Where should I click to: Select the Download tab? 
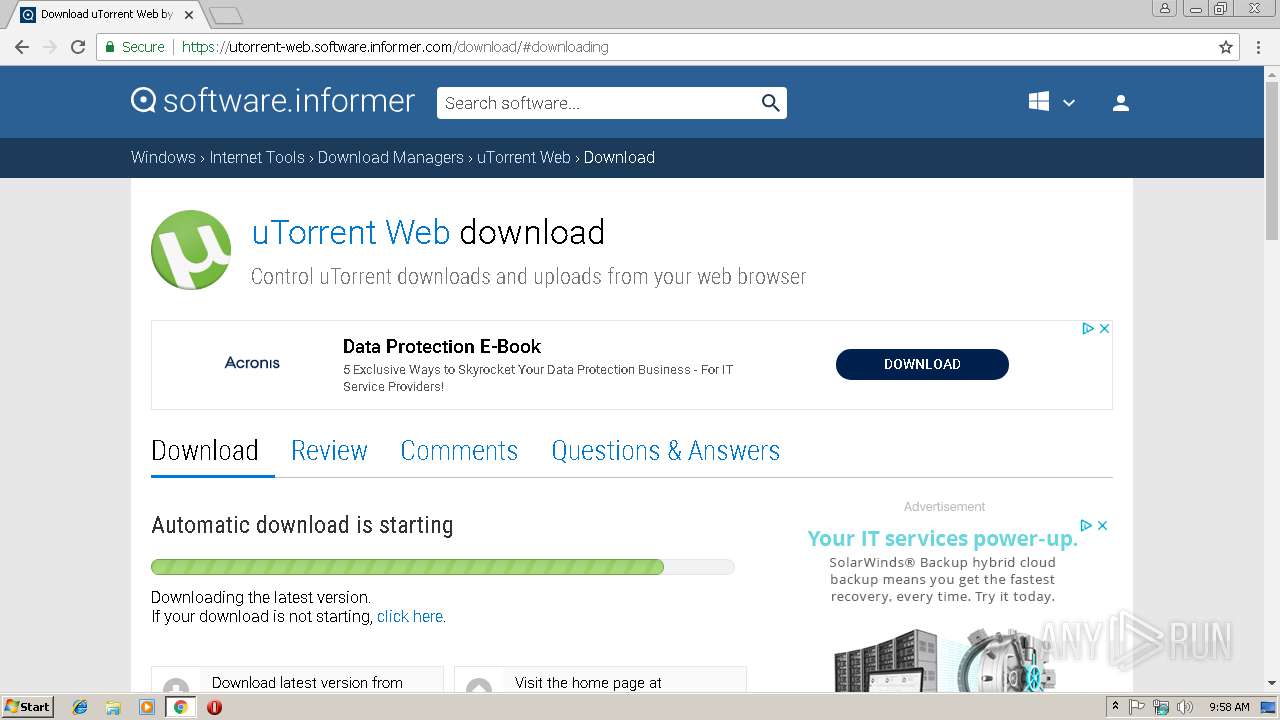click(x=205, y=451)
